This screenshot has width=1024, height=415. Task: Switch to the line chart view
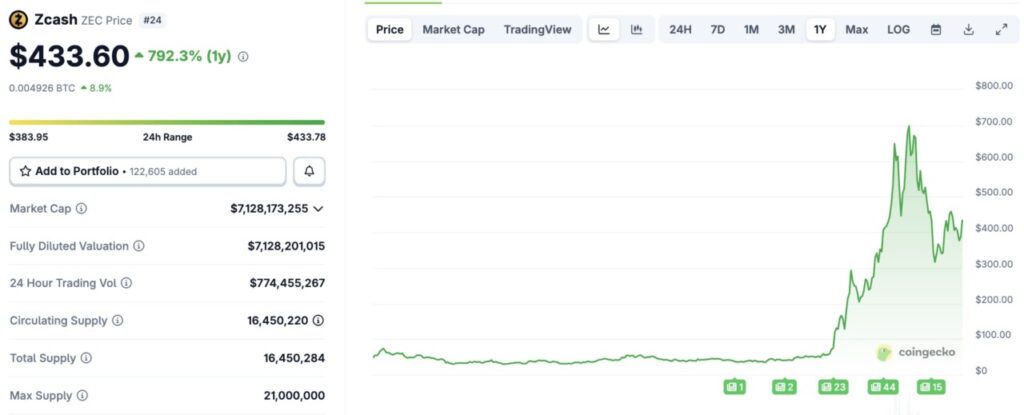(604, 29)
